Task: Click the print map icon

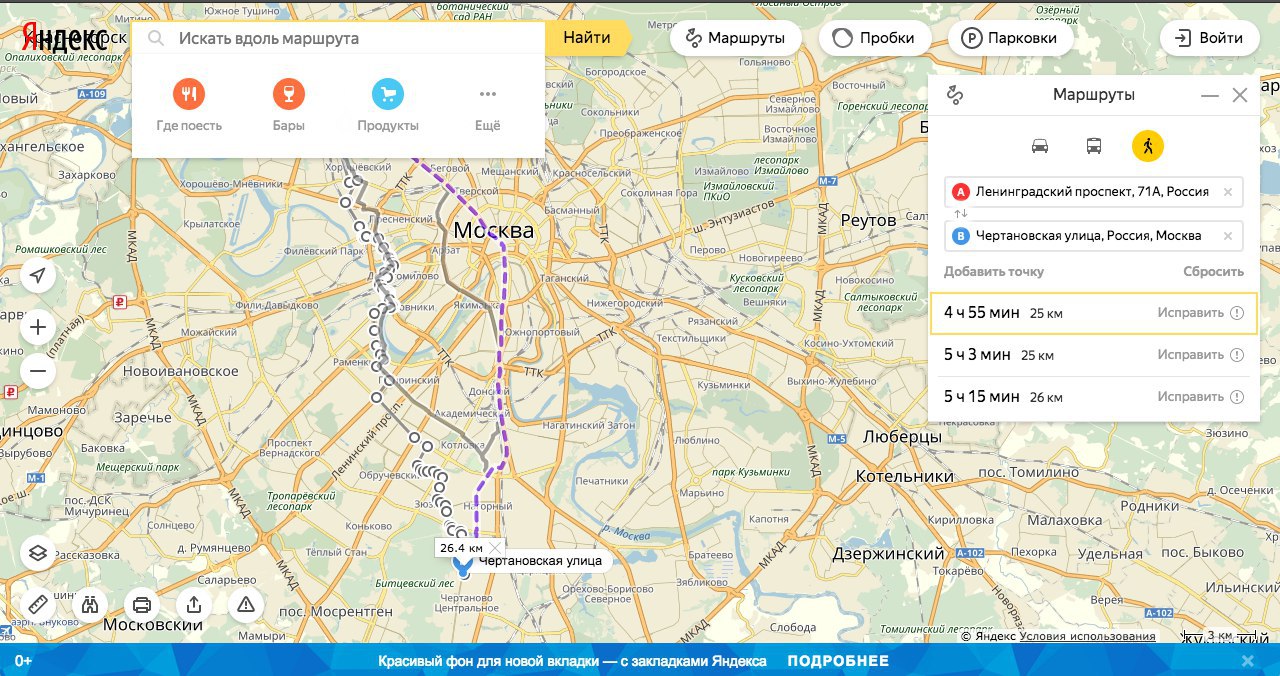Action: tap(142, 604)
